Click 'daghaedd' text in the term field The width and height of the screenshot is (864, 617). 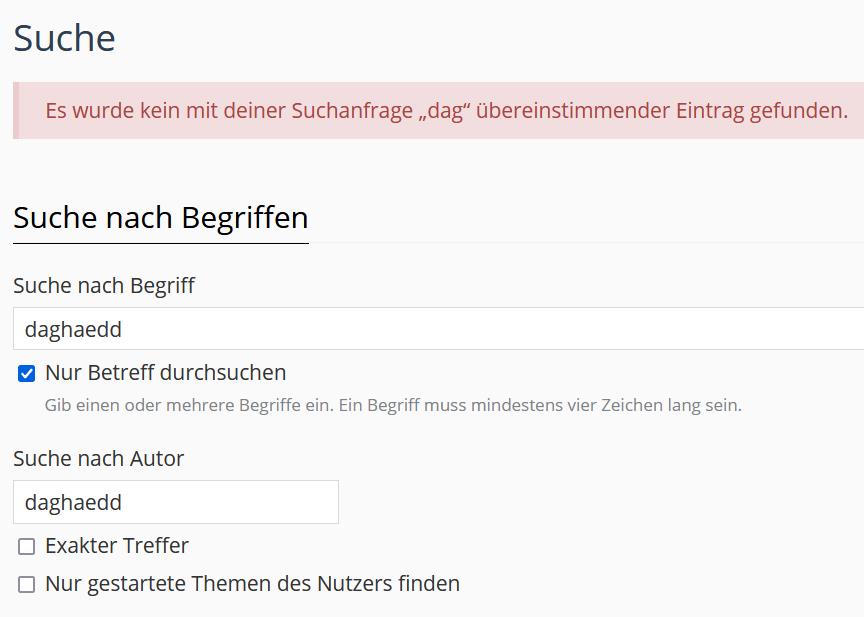tap(73, 329)
